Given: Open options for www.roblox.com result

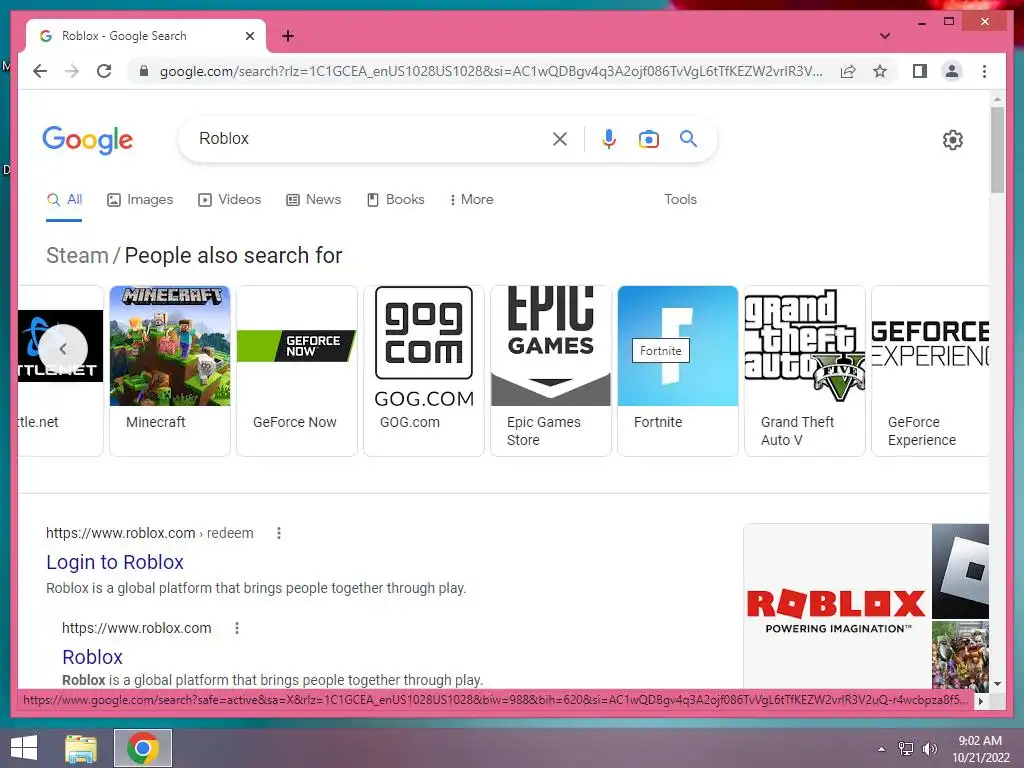Looking at the screenshot, I should (237, 628).
